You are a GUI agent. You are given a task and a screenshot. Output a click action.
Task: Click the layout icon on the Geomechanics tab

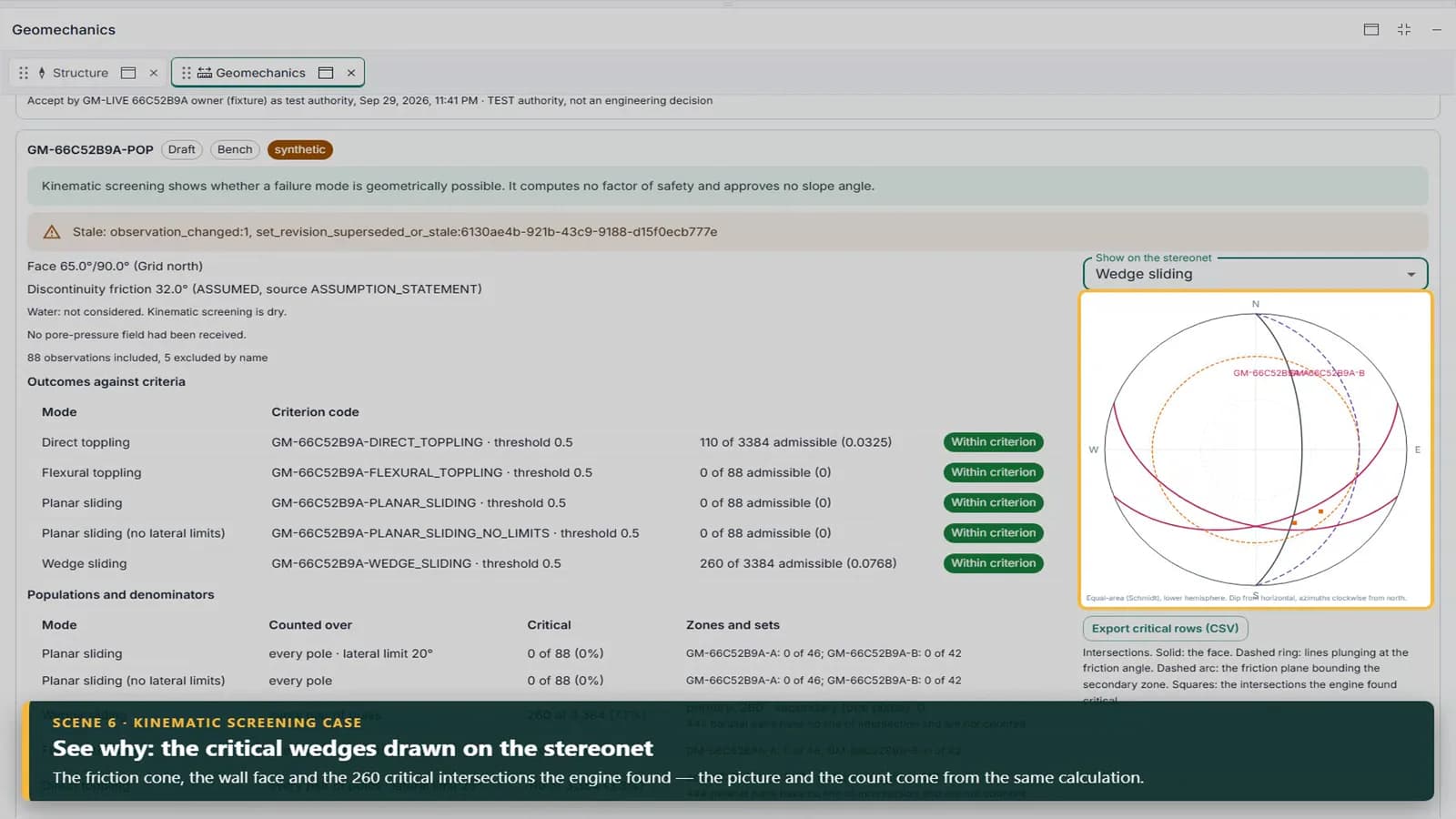(326, 73)
